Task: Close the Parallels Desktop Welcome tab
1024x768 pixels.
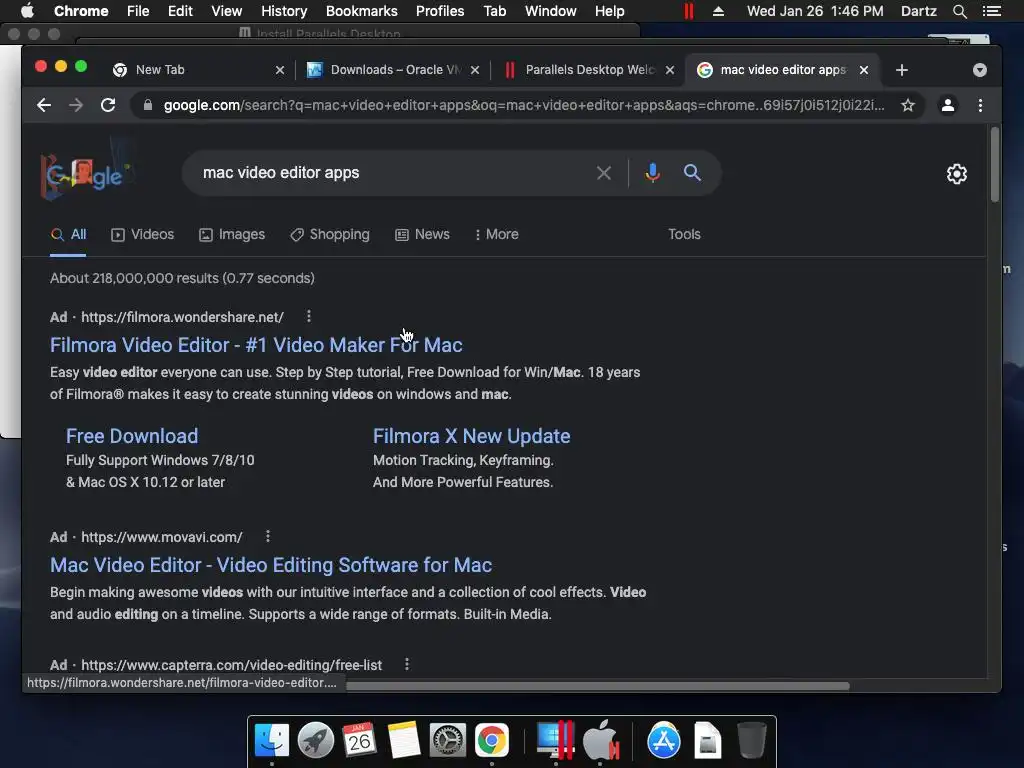Action: pyautogui.click(x=669, y=70)
